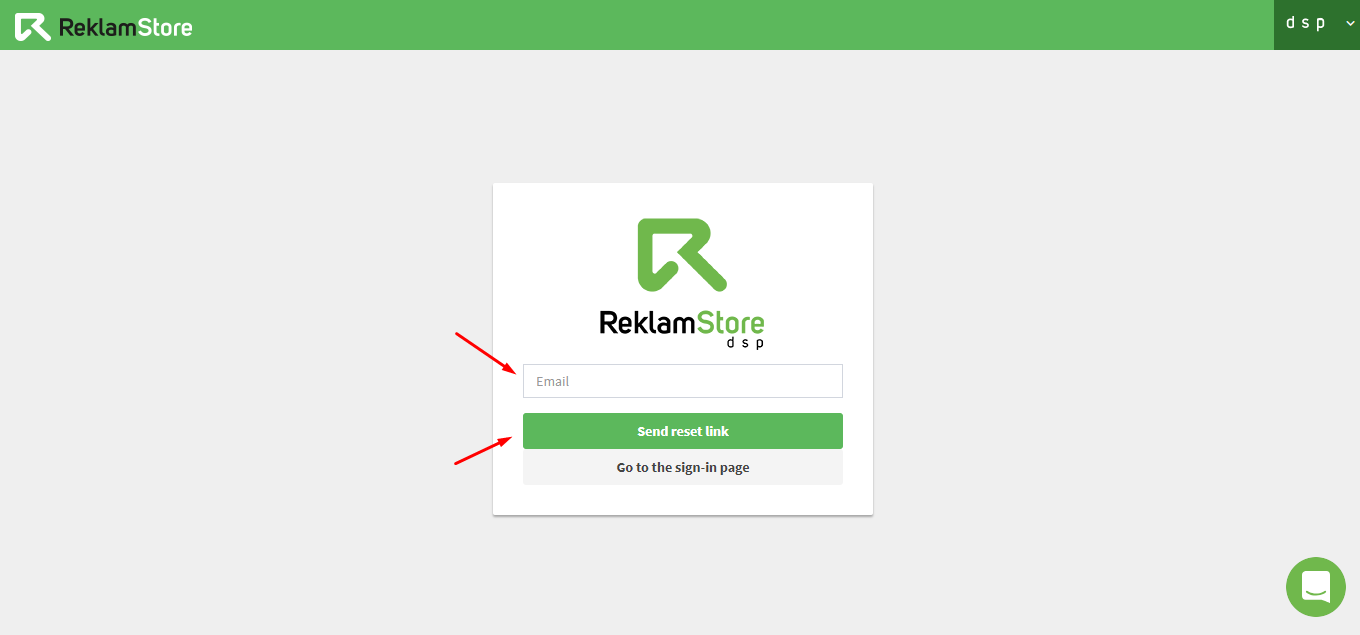Go to the sign-in page
Viewport: 1360px width, 635px height.
(x=682, y=467)
